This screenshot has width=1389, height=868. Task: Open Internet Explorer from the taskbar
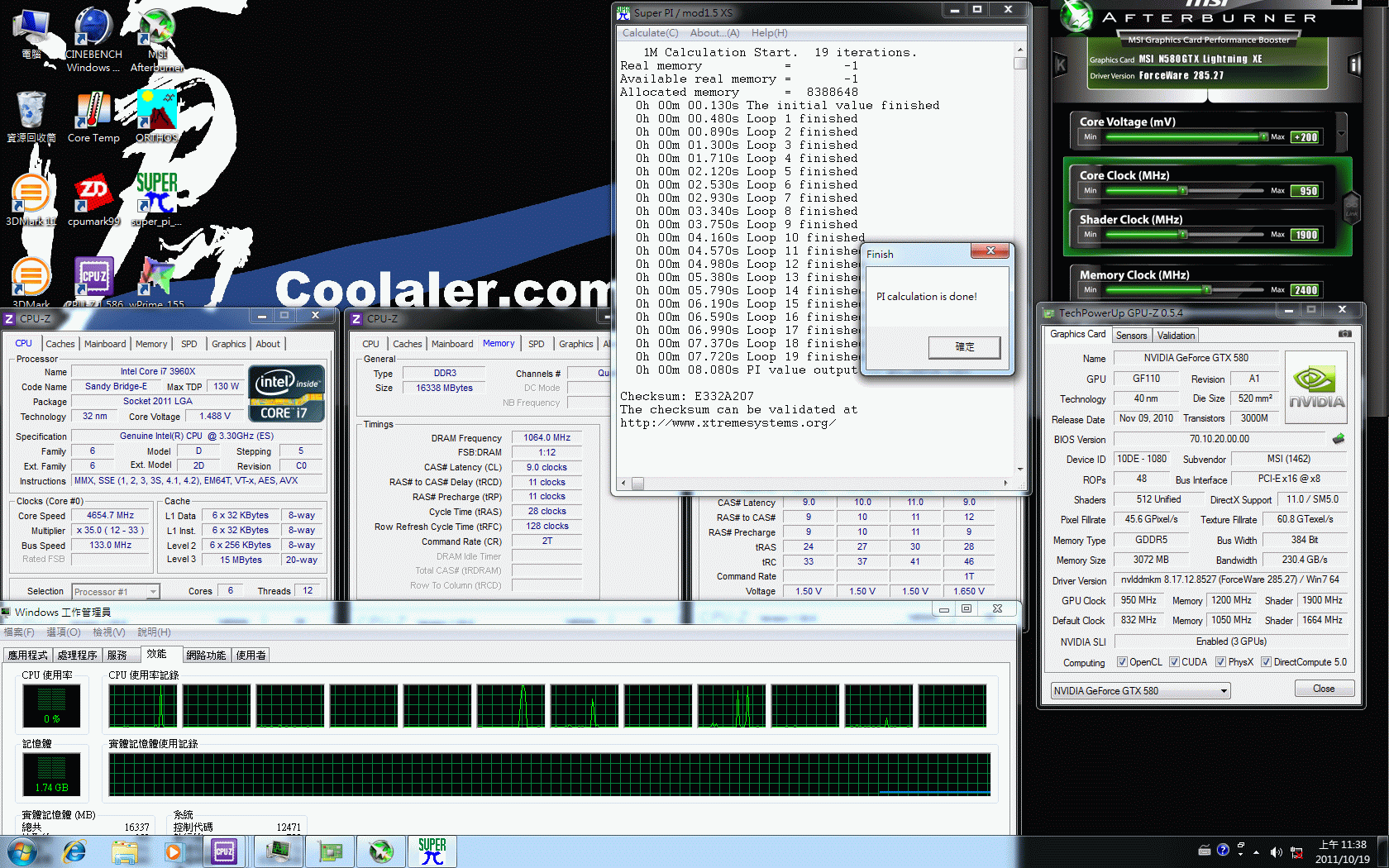coord(74,851)
